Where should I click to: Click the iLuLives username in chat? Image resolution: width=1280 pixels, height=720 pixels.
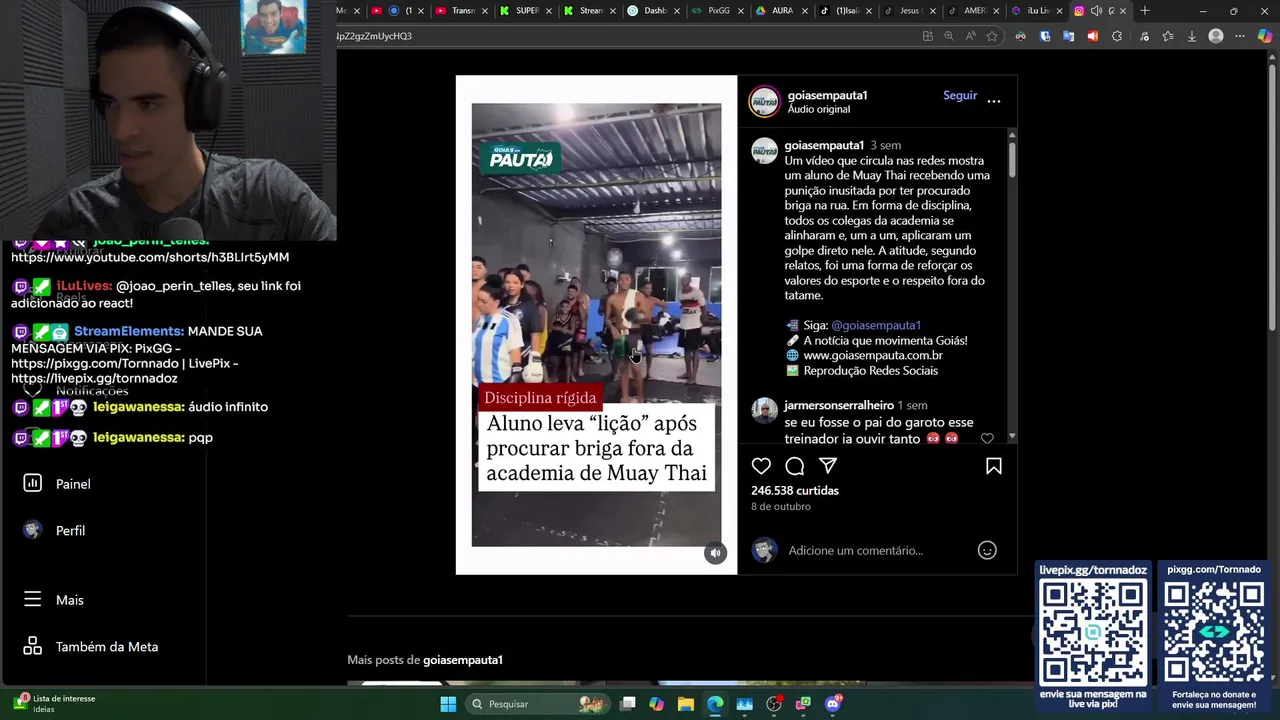(84, 286)
